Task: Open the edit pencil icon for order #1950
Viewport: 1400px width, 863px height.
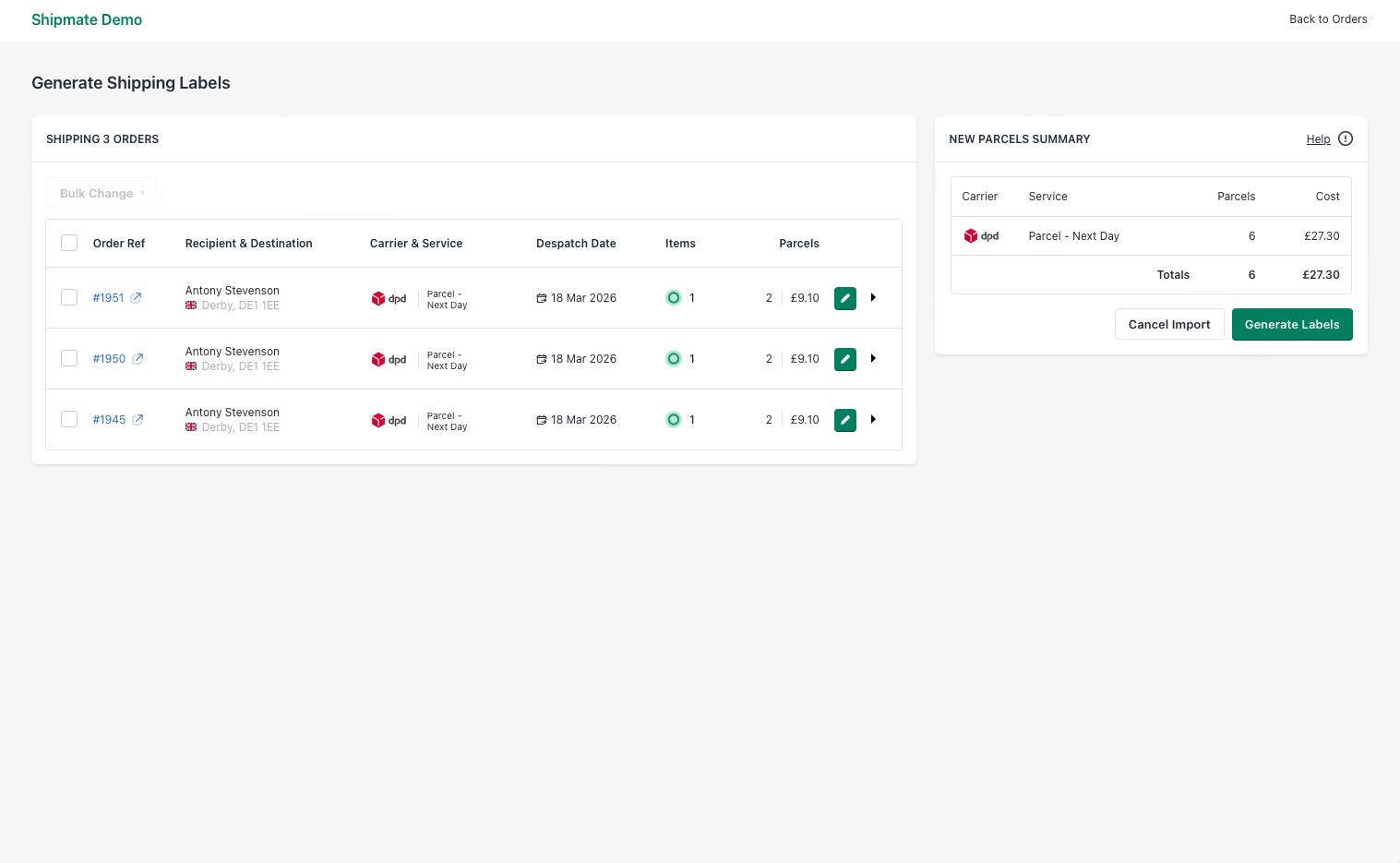Action: click(x=844, y=358)
